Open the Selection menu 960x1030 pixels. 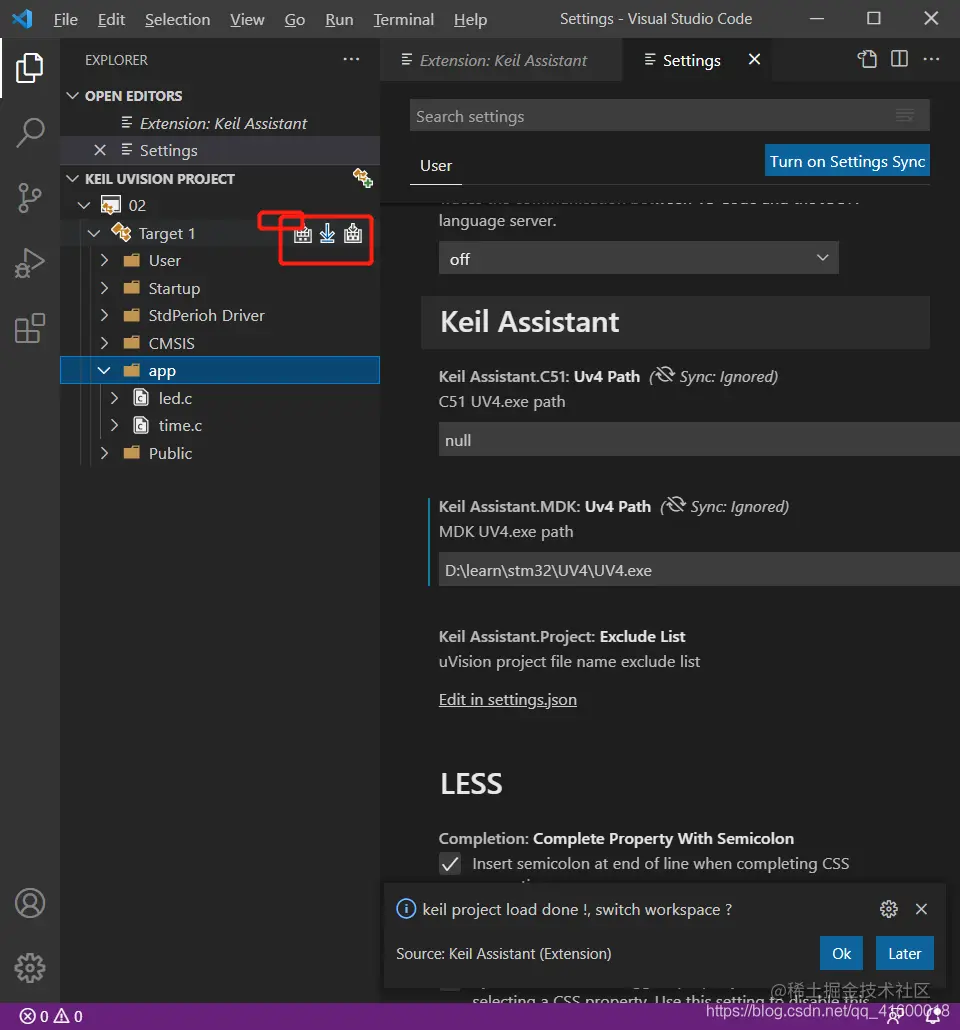[x=177, y=20]
